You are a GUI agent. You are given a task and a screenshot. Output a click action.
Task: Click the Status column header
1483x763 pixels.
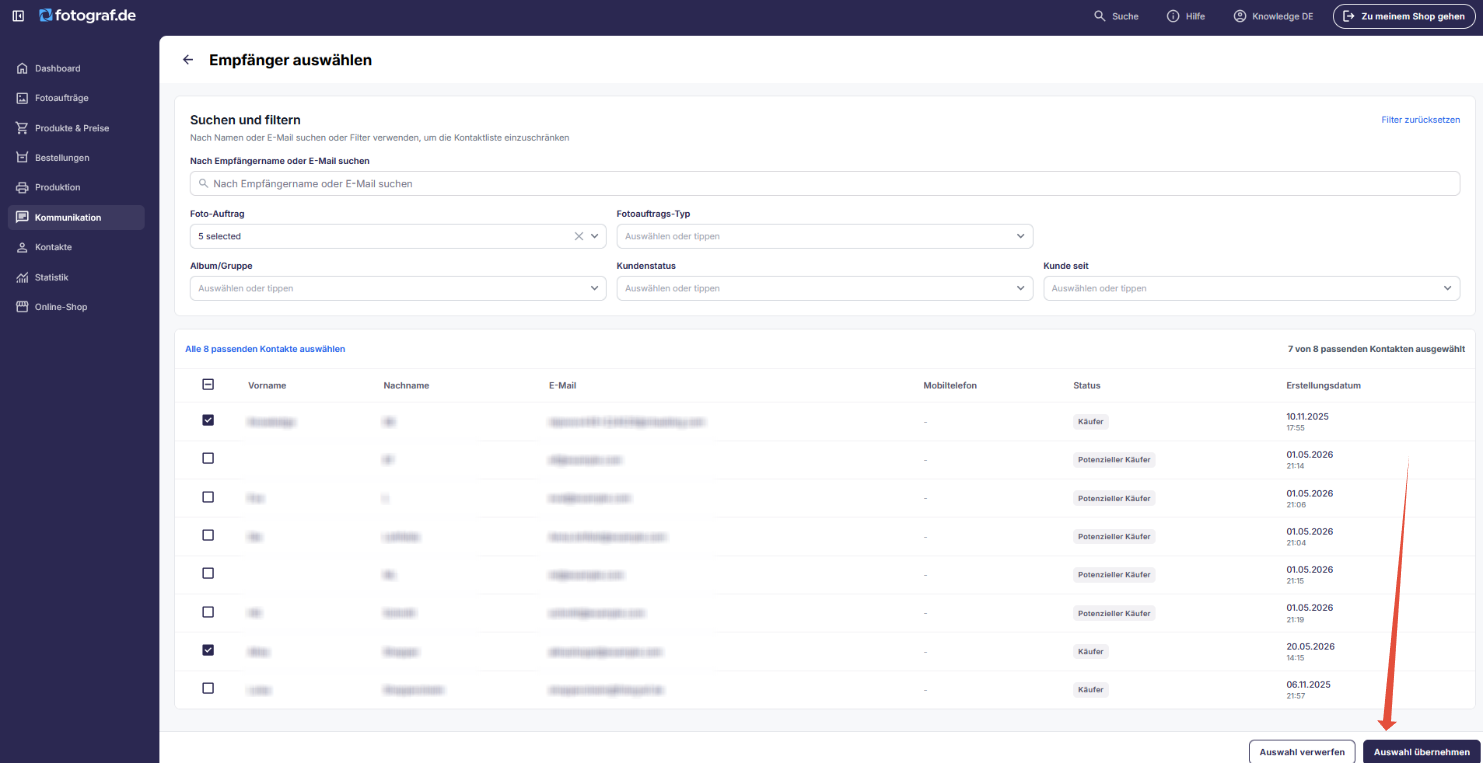pos(1087,385)
